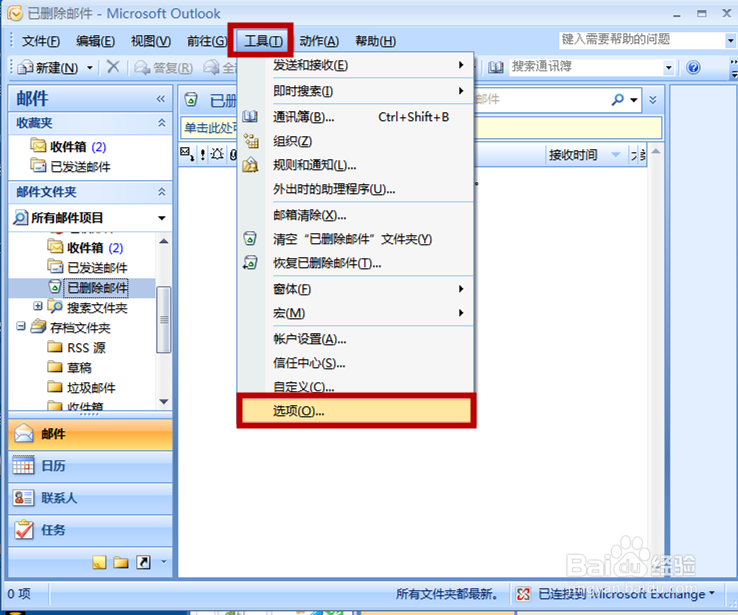Select Sent Items (已发送邮件) under Favorites

71,167
